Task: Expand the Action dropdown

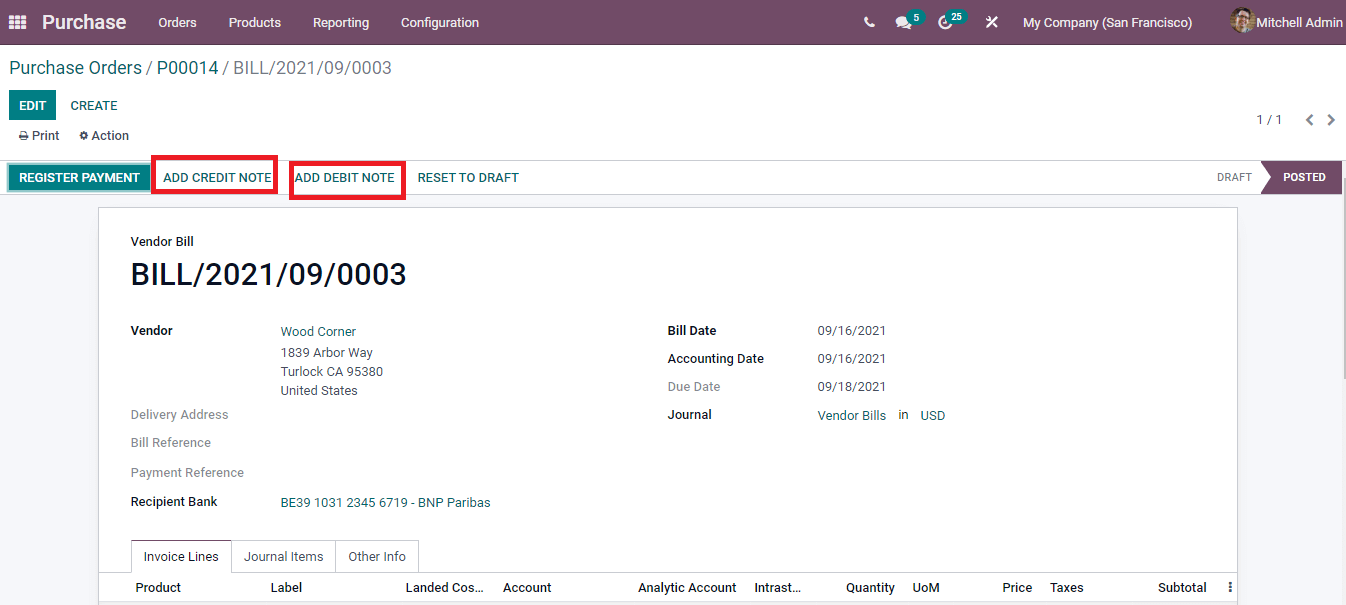Action: (x=104, y=136)
